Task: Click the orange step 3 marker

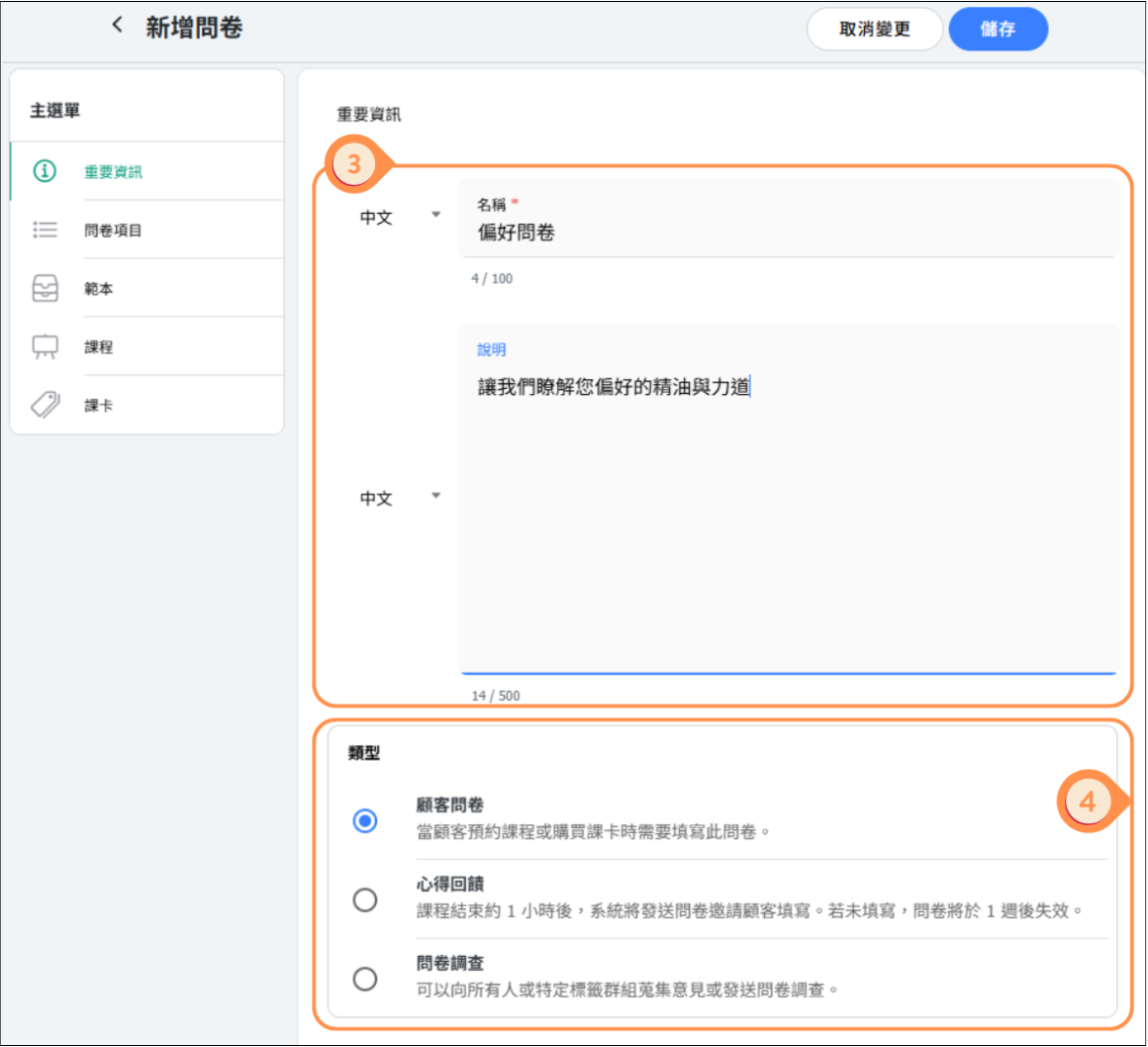Action: [353, 165]
